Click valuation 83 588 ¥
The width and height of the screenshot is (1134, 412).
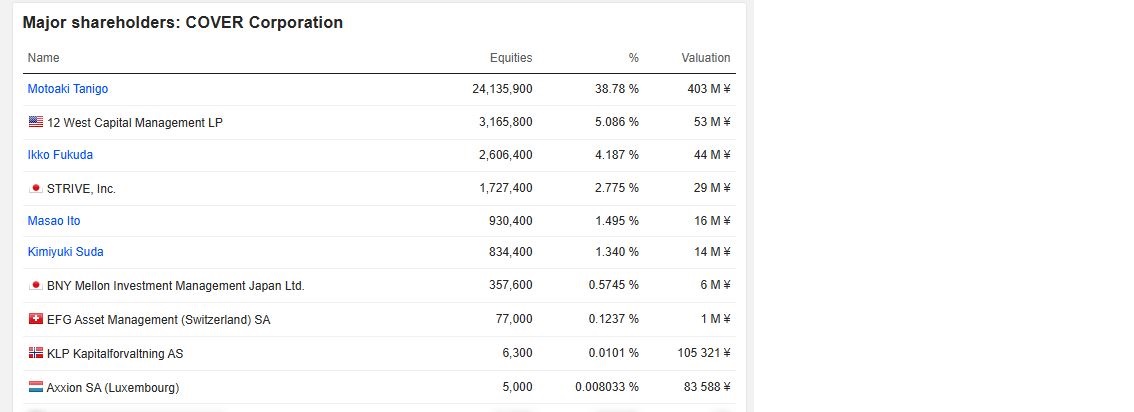click(707, 387)
